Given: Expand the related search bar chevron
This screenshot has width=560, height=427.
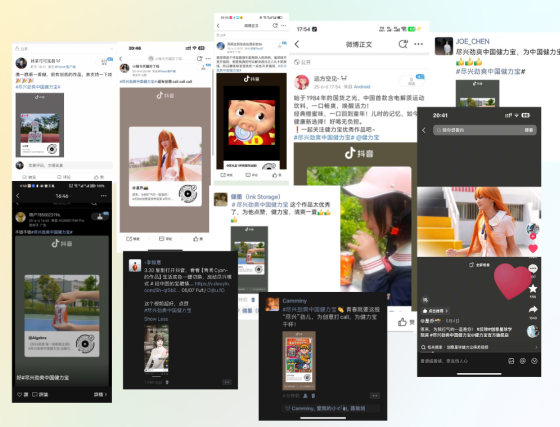Looking at the screenshot, I should click(535, 347).
